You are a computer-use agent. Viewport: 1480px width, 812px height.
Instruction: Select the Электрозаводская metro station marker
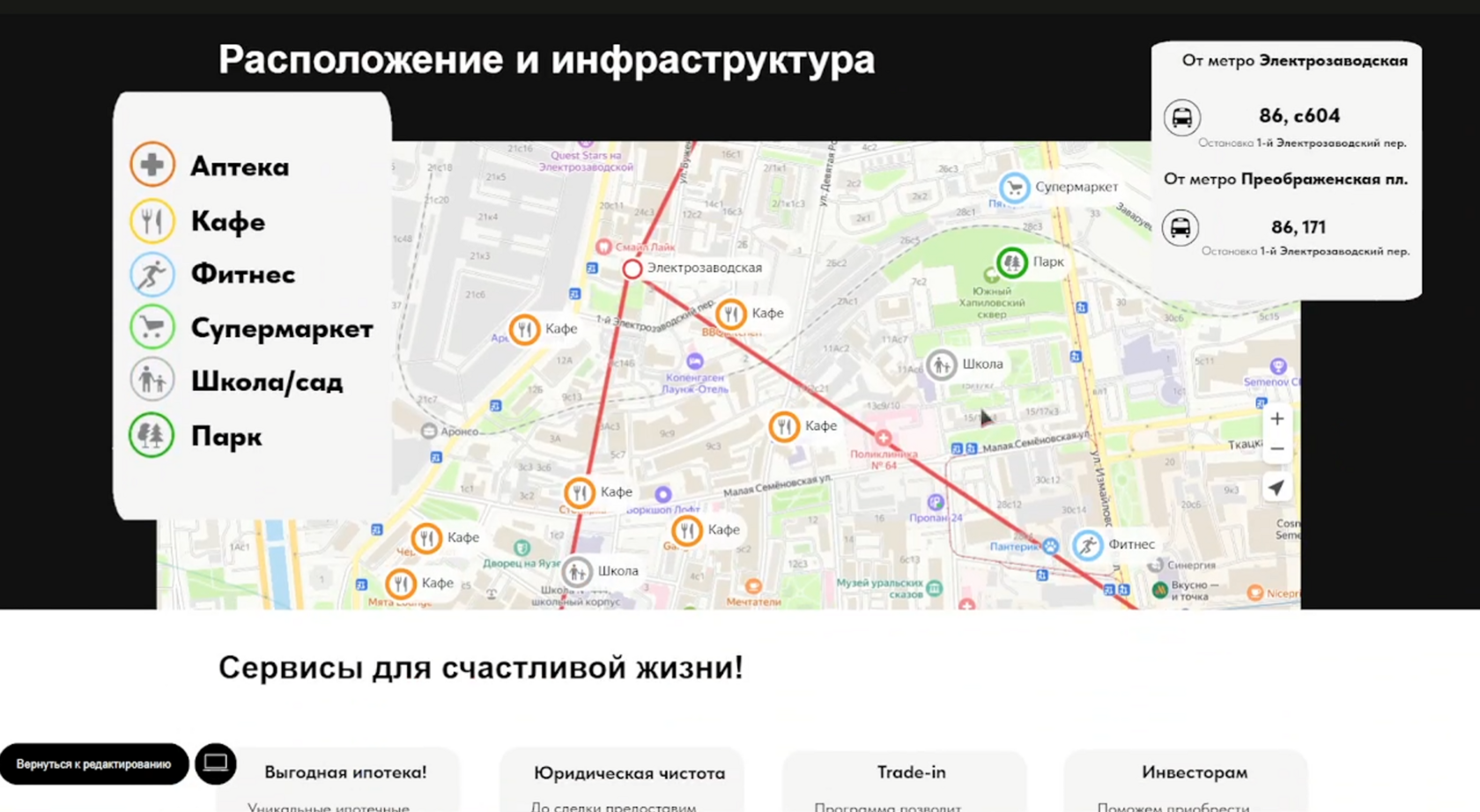click(x=632, y=269)
